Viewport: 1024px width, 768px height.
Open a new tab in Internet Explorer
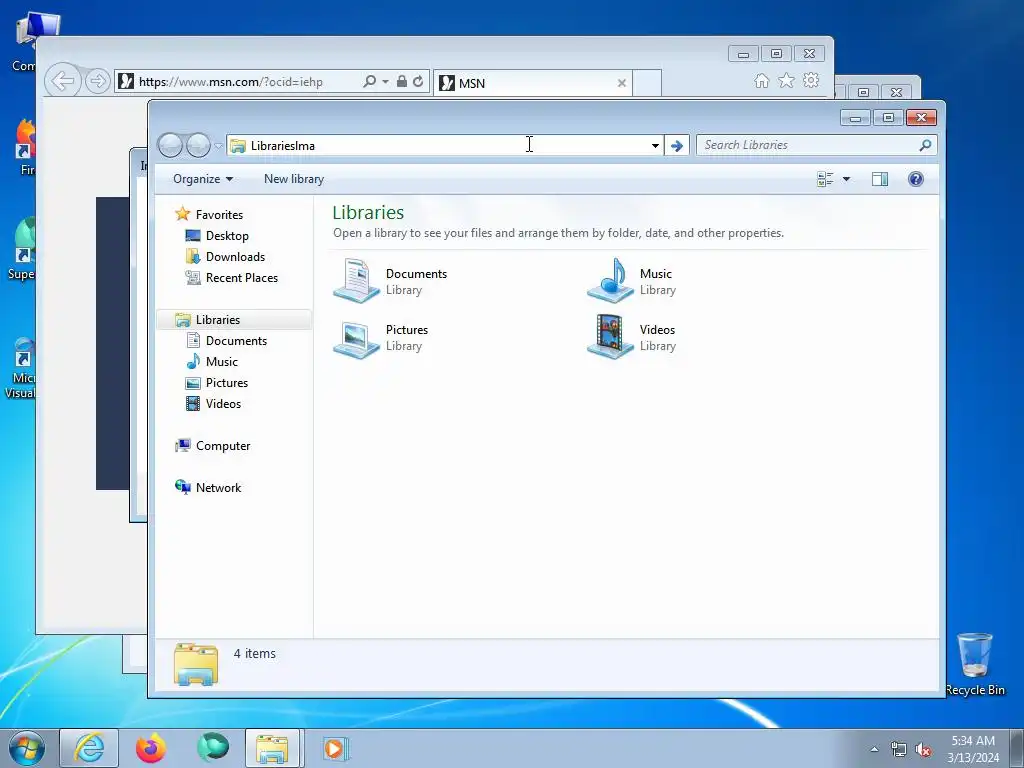point(647,83)
